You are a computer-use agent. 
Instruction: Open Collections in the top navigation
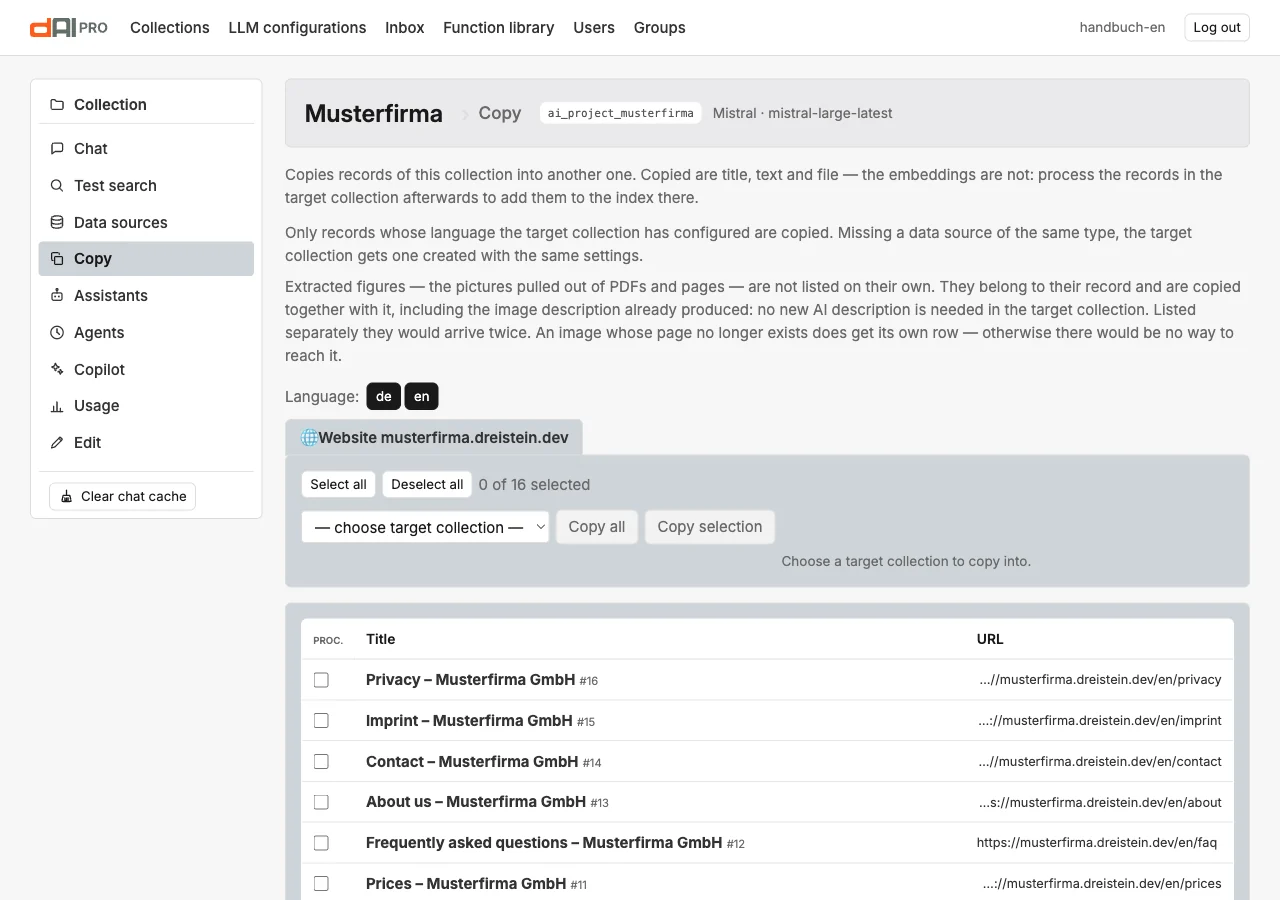(x=170, y=28)
